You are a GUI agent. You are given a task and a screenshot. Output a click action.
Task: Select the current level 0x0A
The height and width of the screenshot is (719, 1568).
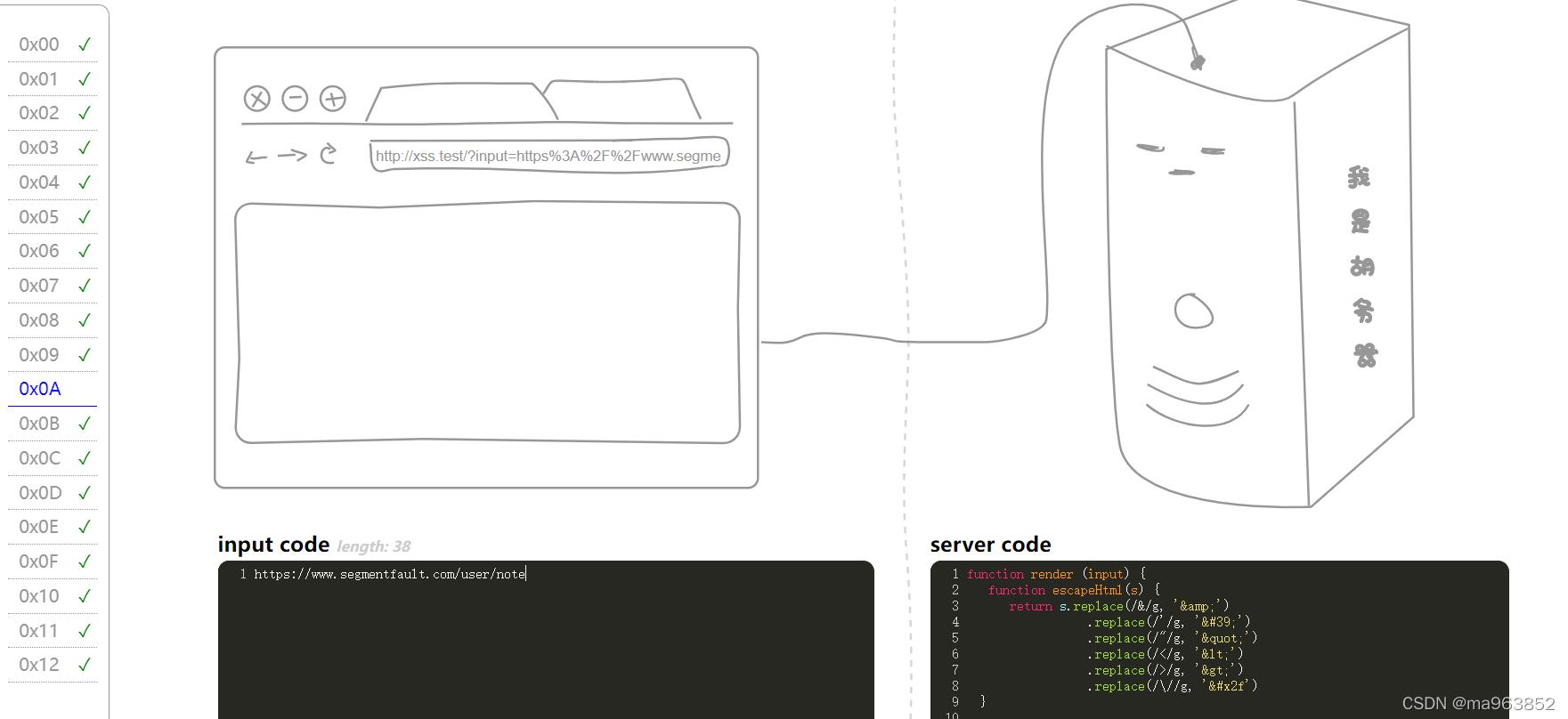pyautogui.click(x=53, y=389)
